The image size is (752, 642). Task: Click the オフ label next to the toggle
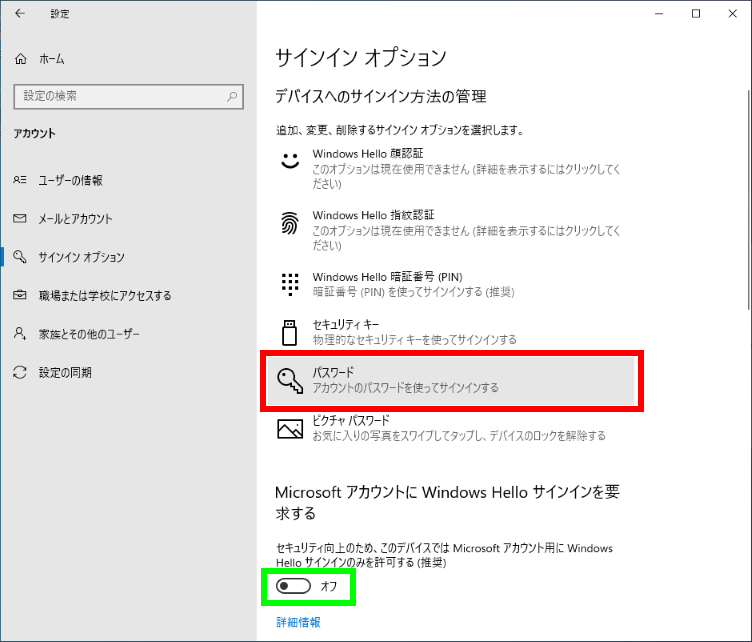(329, 586)
